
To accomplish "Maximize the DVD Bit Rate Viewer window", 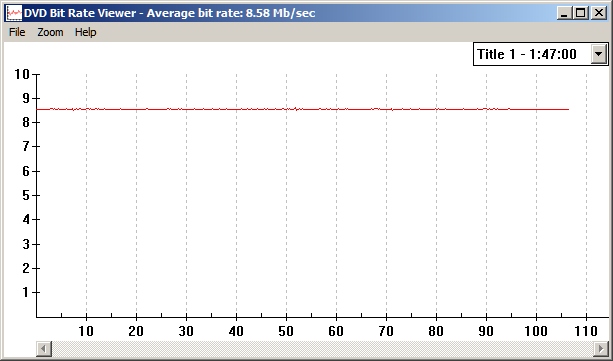I will [581, 13].
